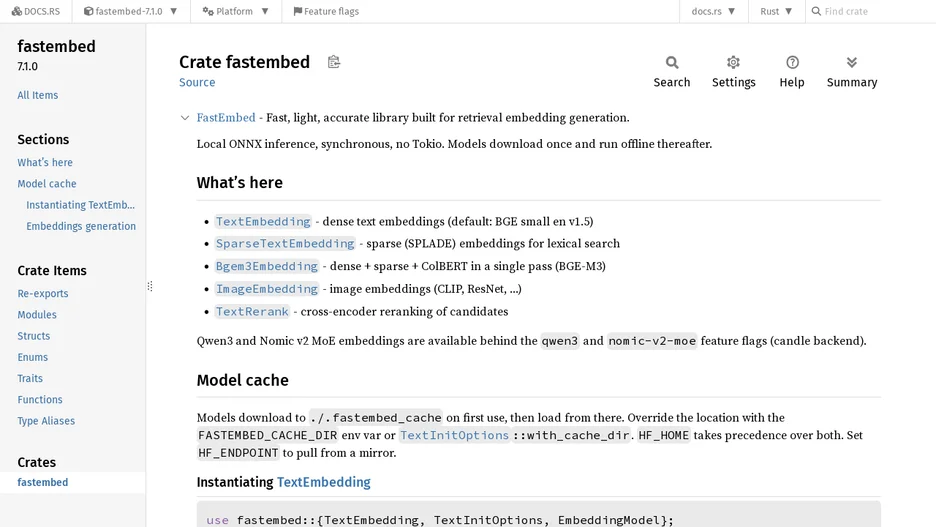This screenshot has height=527, width=936.
Task: Click the What's here section heading
Action: pos(239,183)
